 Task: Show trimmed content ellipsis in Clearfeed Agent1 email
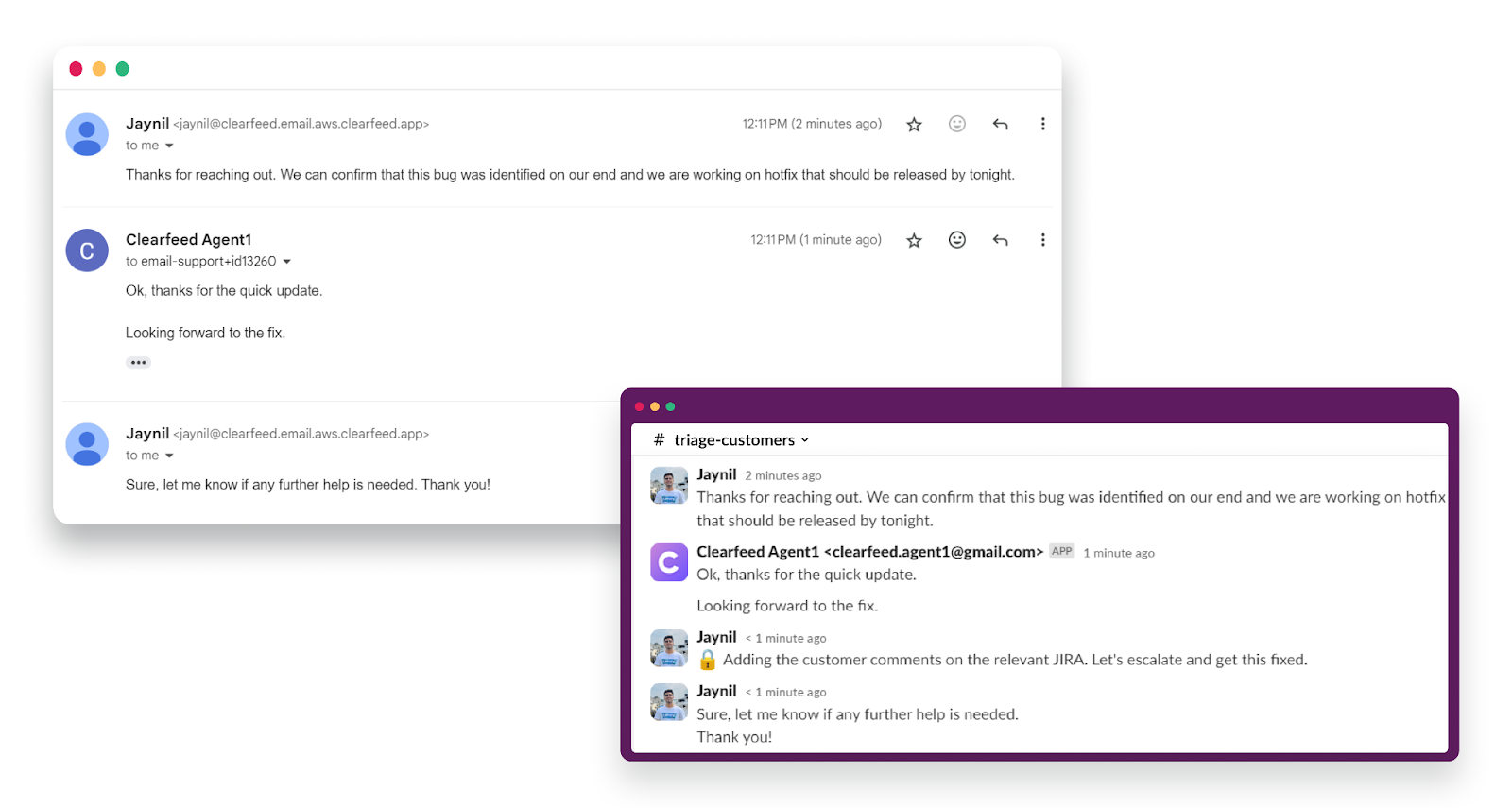click(x=139, y=363)
